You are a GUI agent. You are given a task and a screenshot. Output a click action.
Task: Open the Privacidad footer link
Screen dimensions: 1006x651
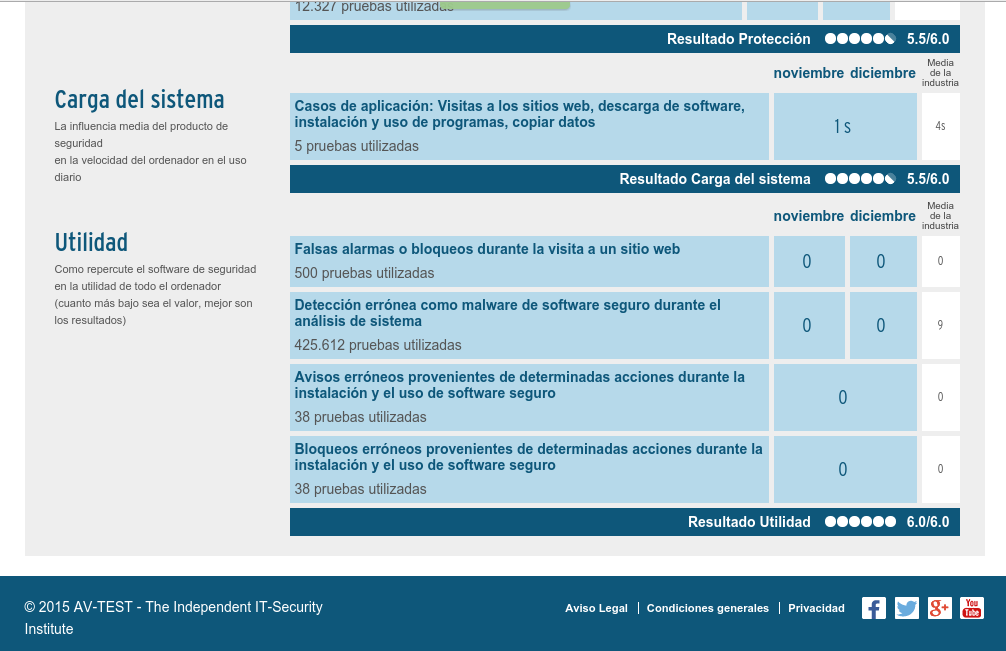point(816,608)
